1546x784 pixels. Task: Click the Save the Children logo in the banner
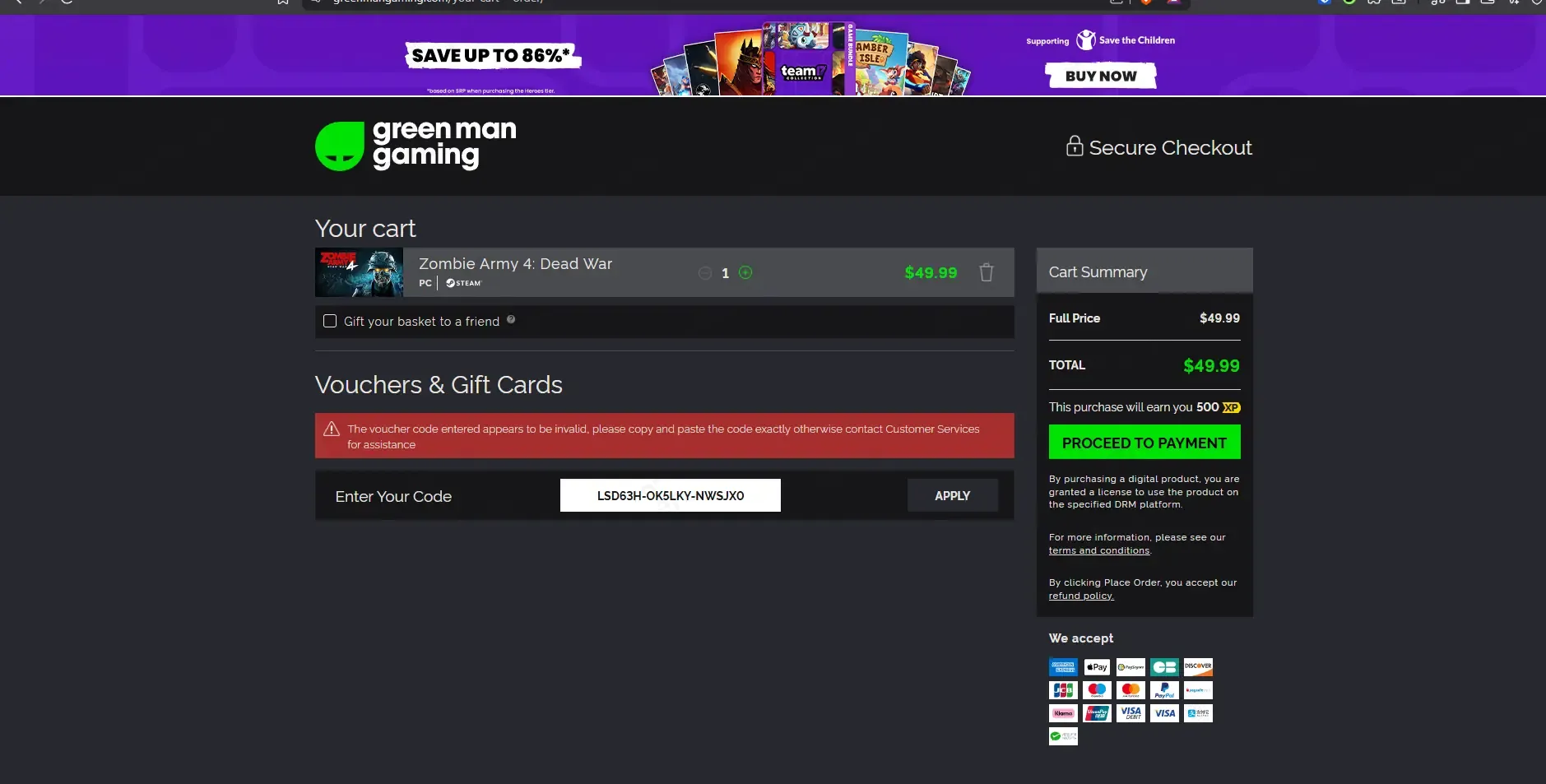(x=1126, y=39)
